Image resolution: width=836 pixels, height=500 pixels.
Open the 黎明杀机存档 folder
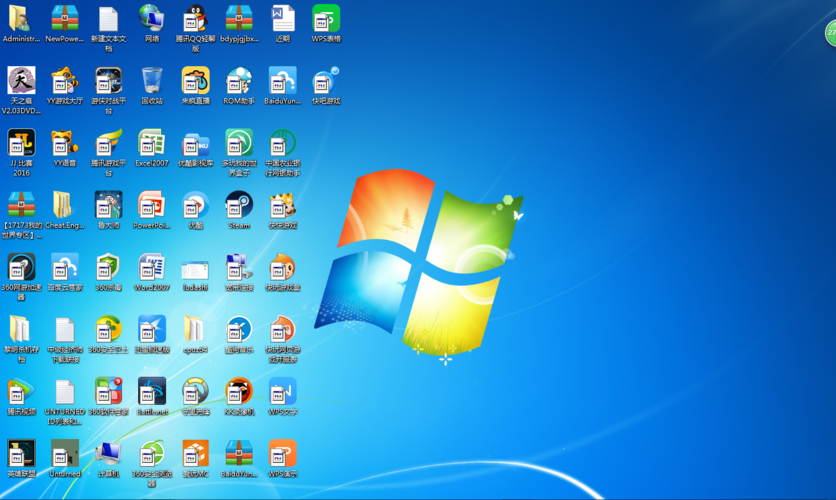[21, 329]
